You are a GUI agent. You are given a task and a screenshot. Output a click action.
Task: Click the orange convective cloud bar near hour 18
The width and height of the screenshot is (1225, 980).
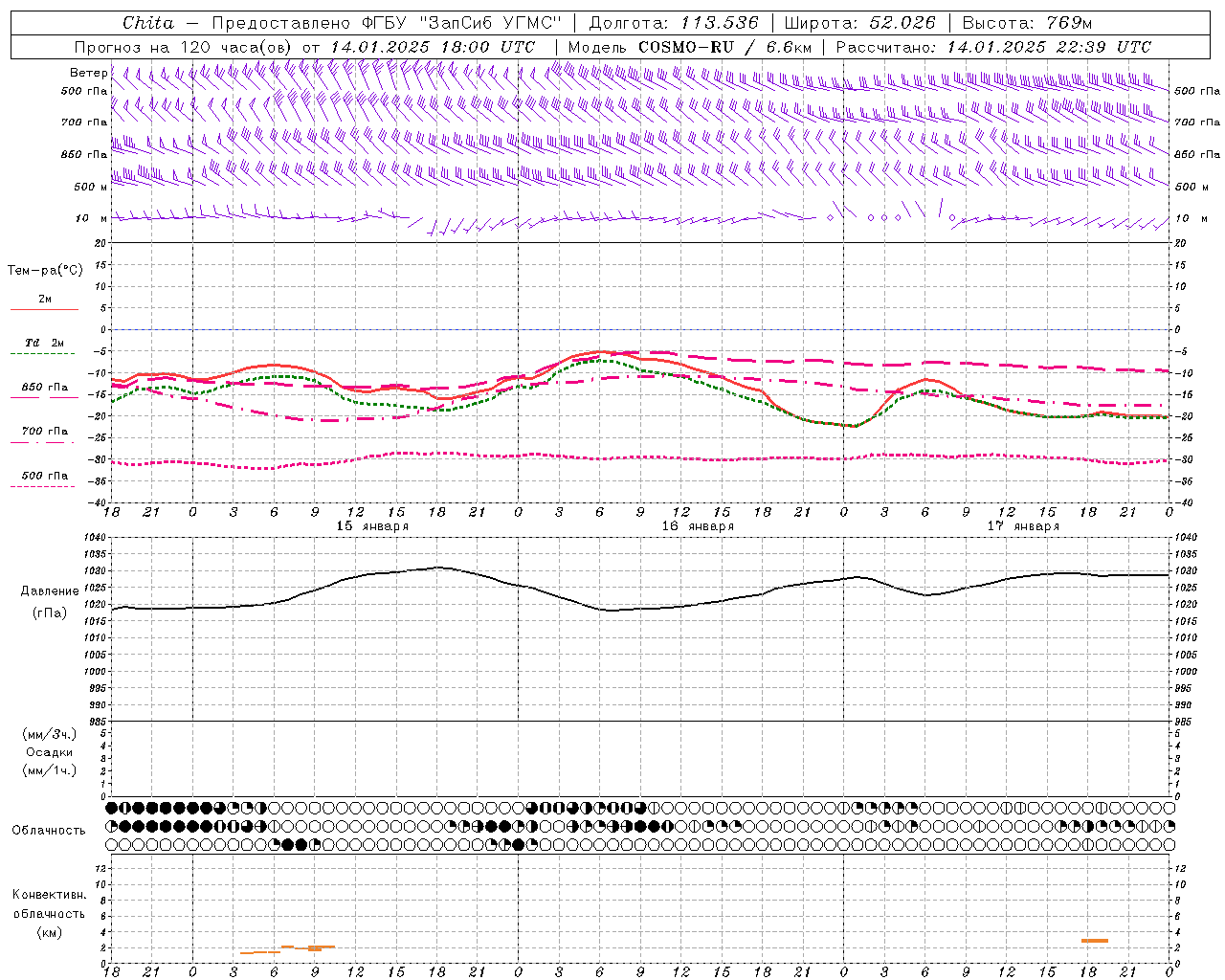point(1094,941)
